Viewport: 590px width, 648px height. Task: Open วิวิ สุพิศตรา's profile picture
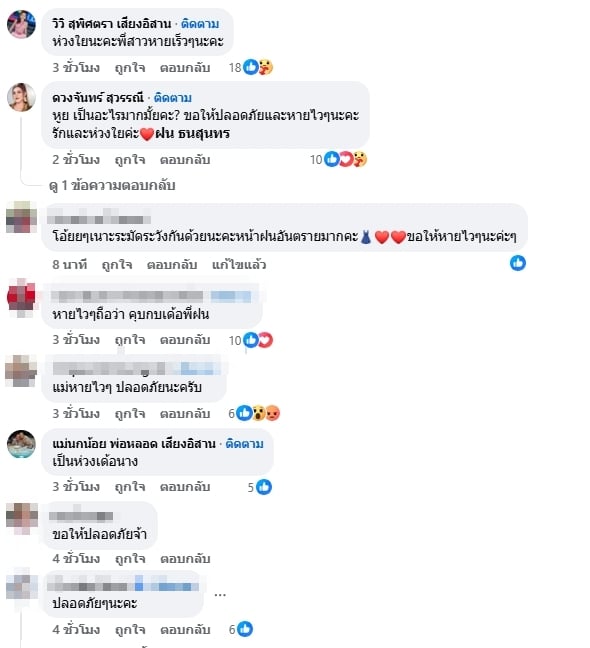tap(21, 24)
